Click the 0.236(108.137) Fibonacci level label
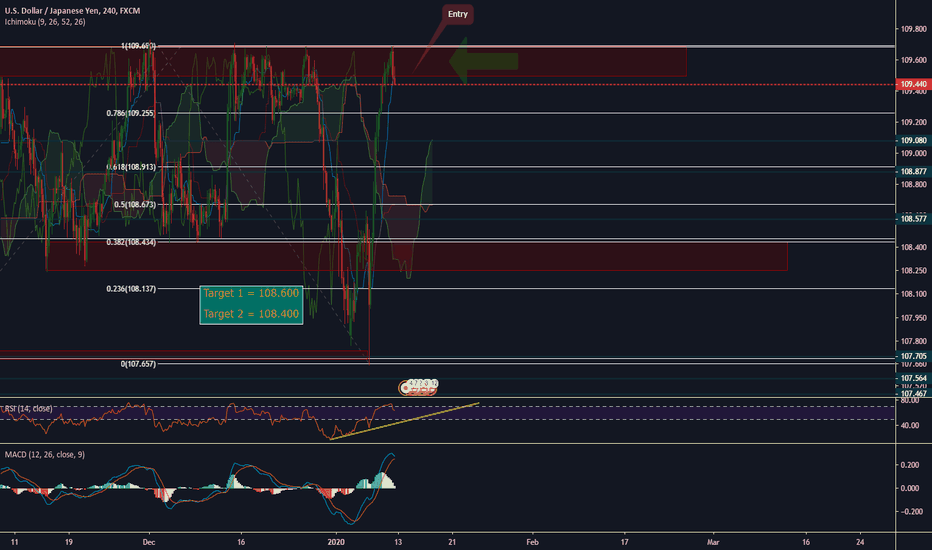This screenshot has height=550, width=932. (x=131, y=289)
